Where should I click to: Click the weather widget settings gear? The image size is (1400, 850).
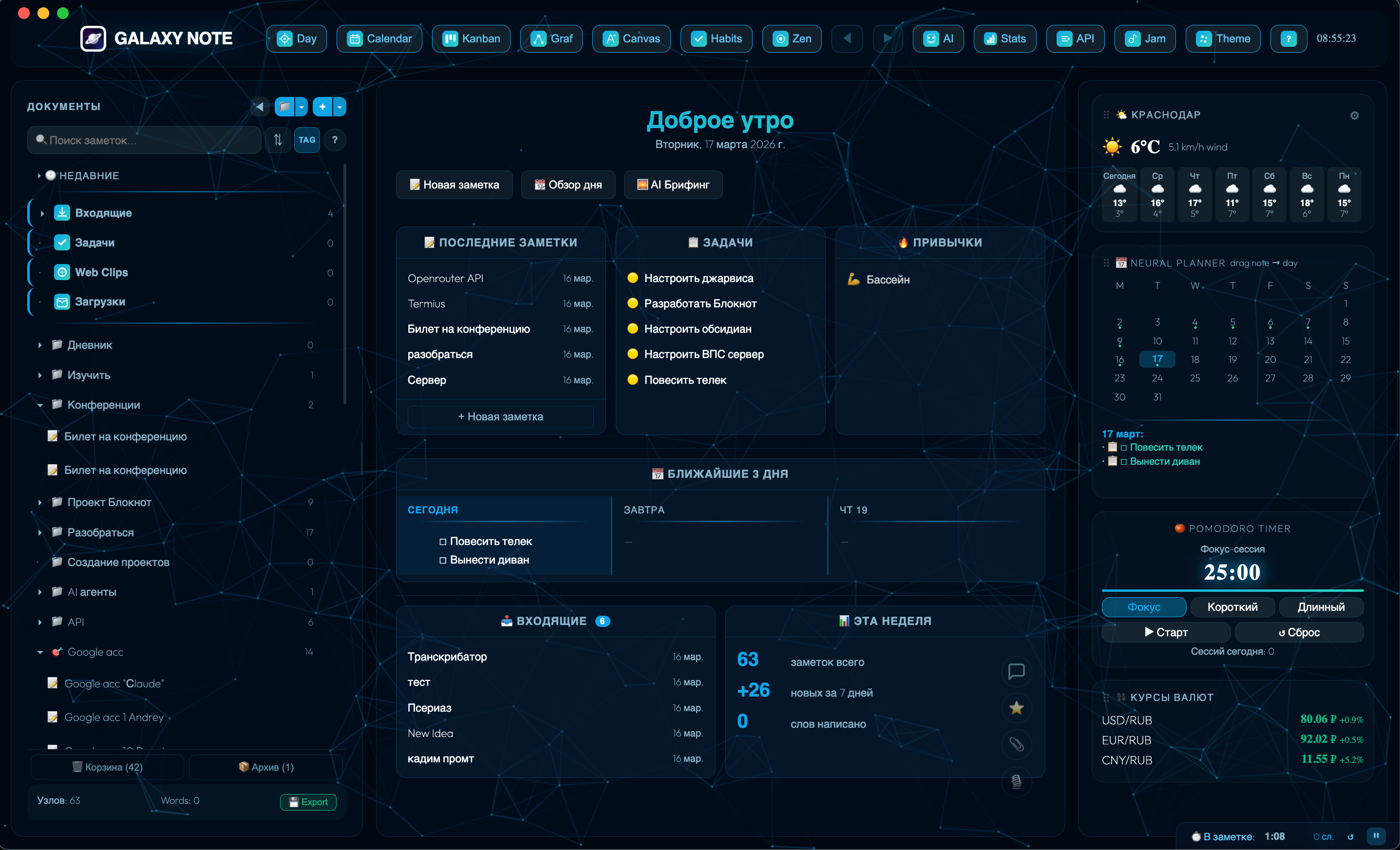pos(1354,115)
